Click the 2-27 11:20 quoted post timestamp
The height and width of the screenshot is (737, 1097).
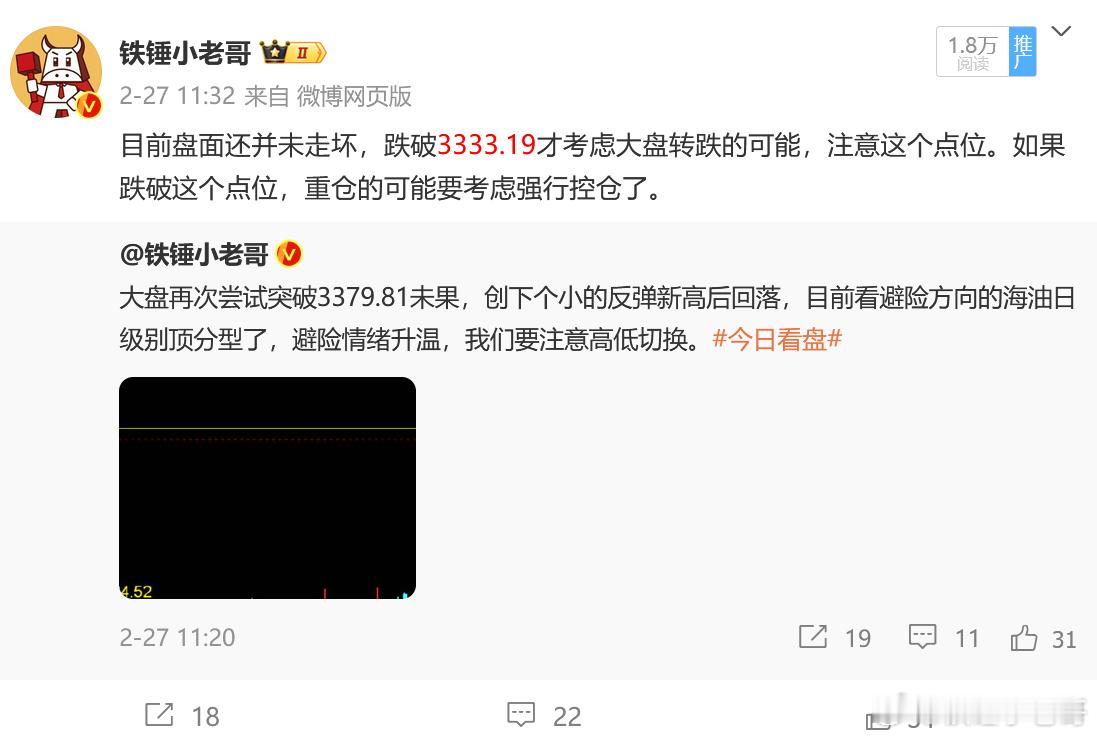[177, 638]
